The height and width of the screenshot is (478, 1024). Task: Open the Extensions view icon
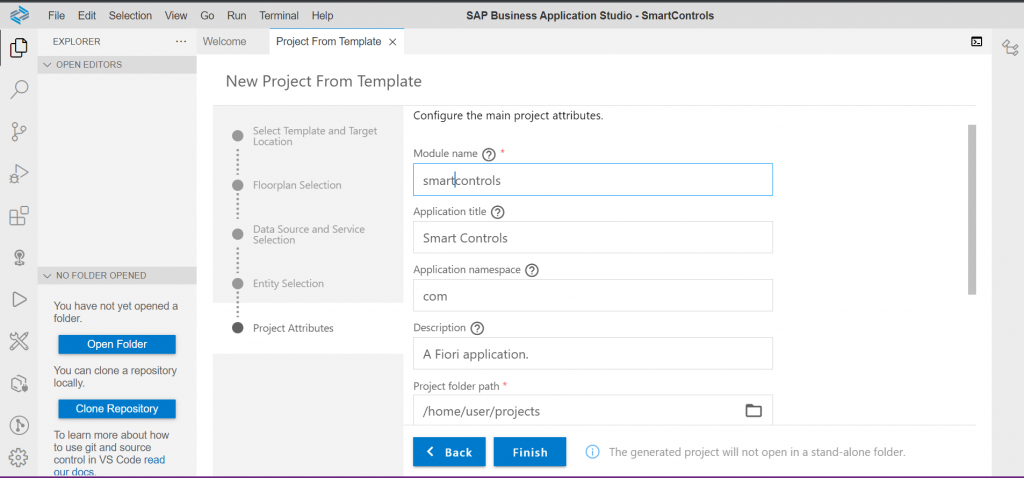[x=19, y=215]
